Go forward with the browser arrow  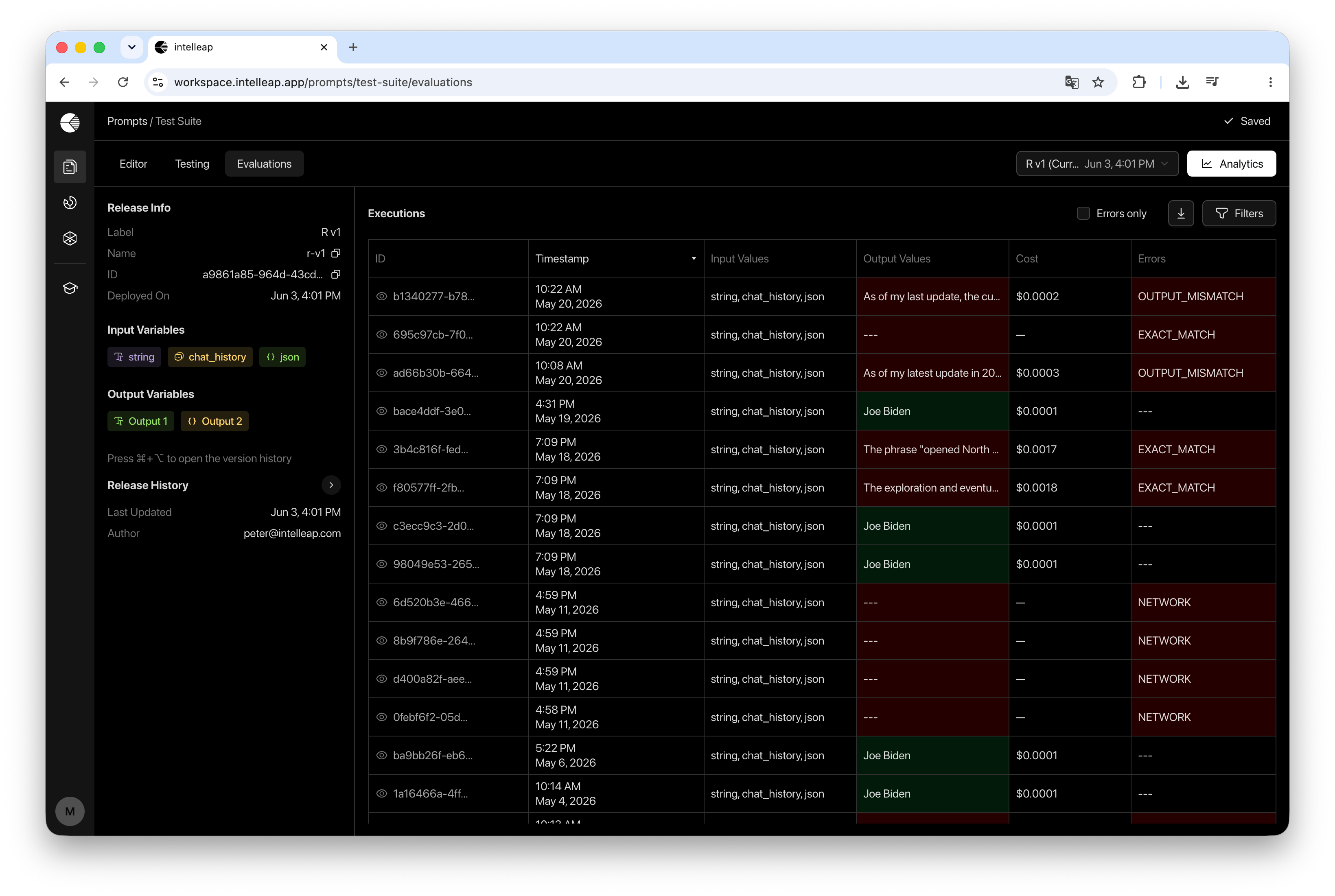93,82
